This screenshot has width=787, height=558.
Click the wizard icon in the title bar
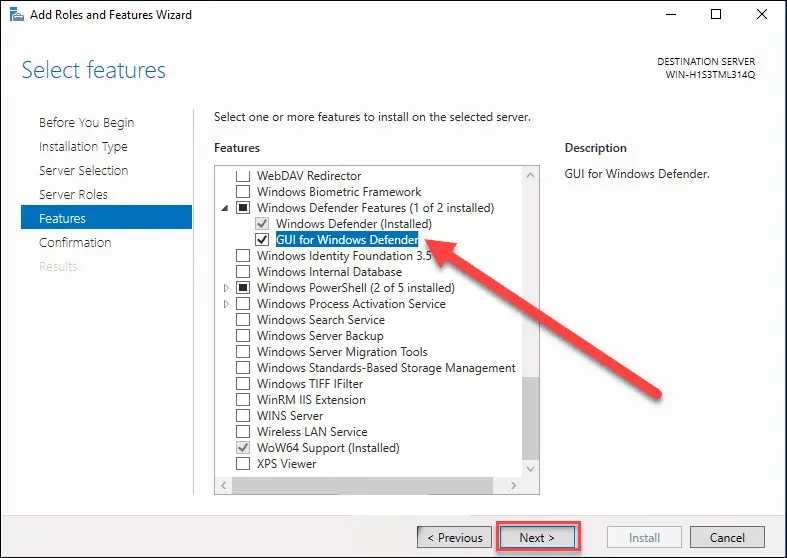(x=17, y=15)
